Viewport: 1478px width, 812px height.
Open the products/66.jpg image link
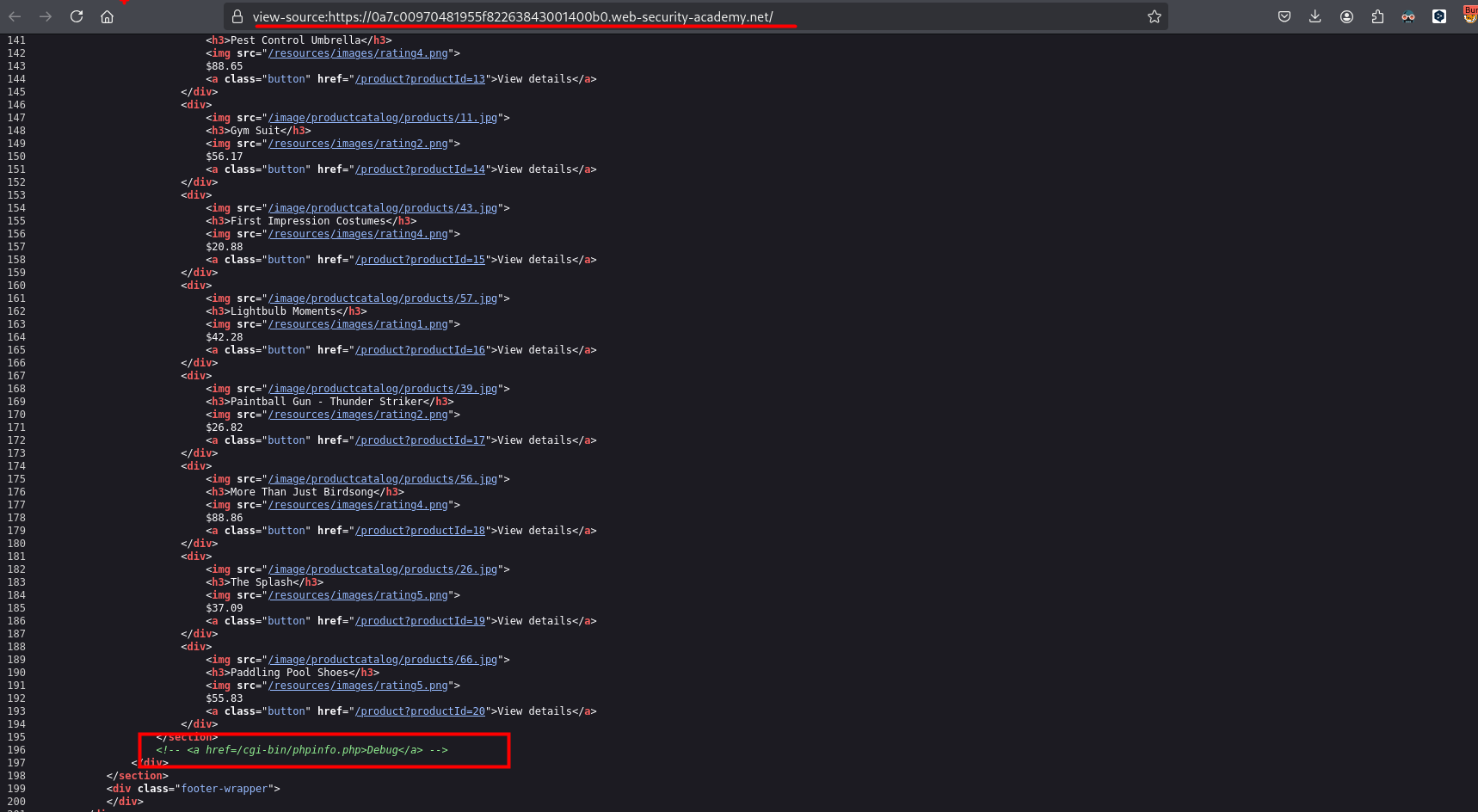(383, 660)
